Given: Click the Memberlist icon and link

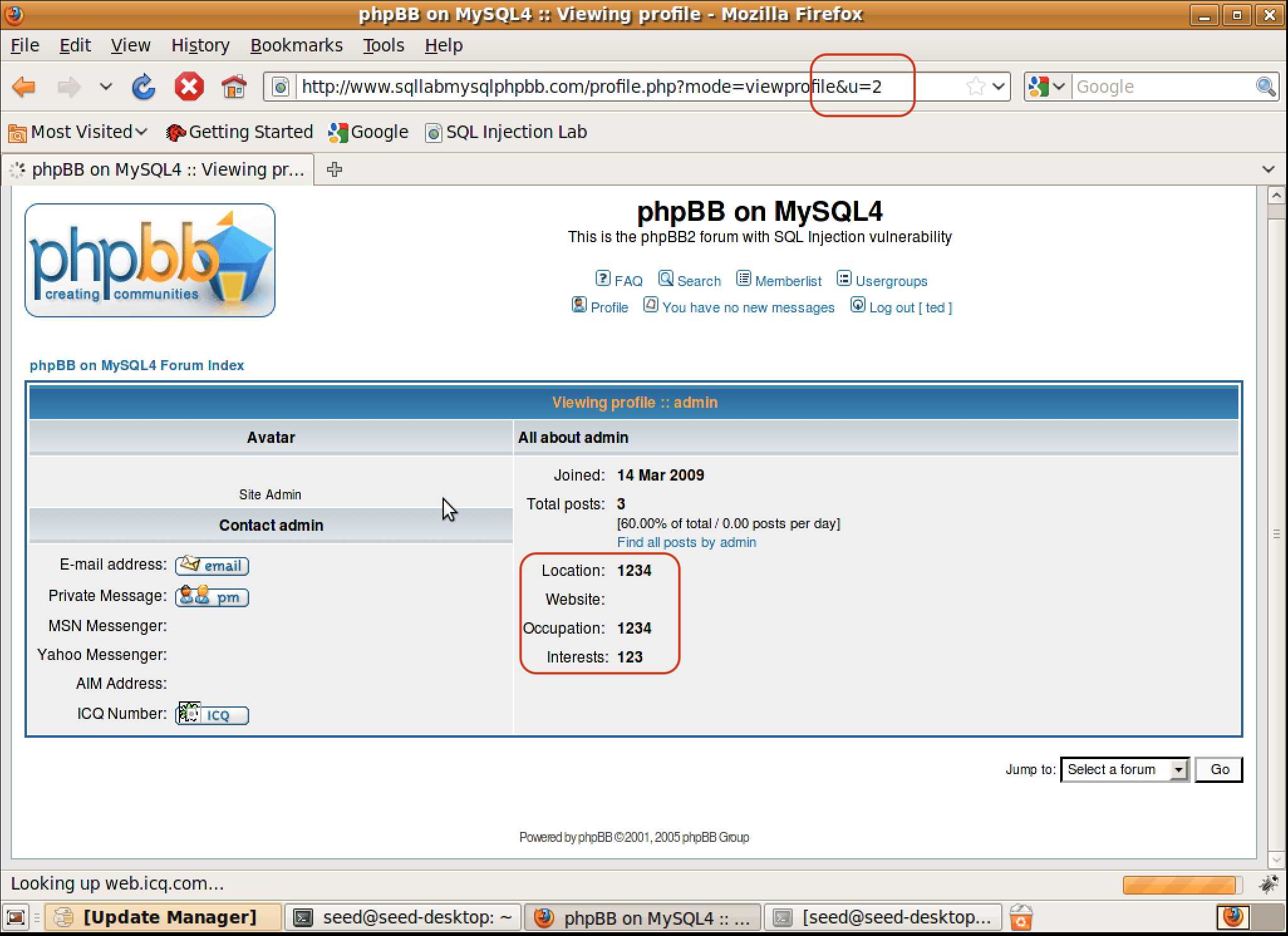Looking at the screenshot, I should click(x=780, y=280).
